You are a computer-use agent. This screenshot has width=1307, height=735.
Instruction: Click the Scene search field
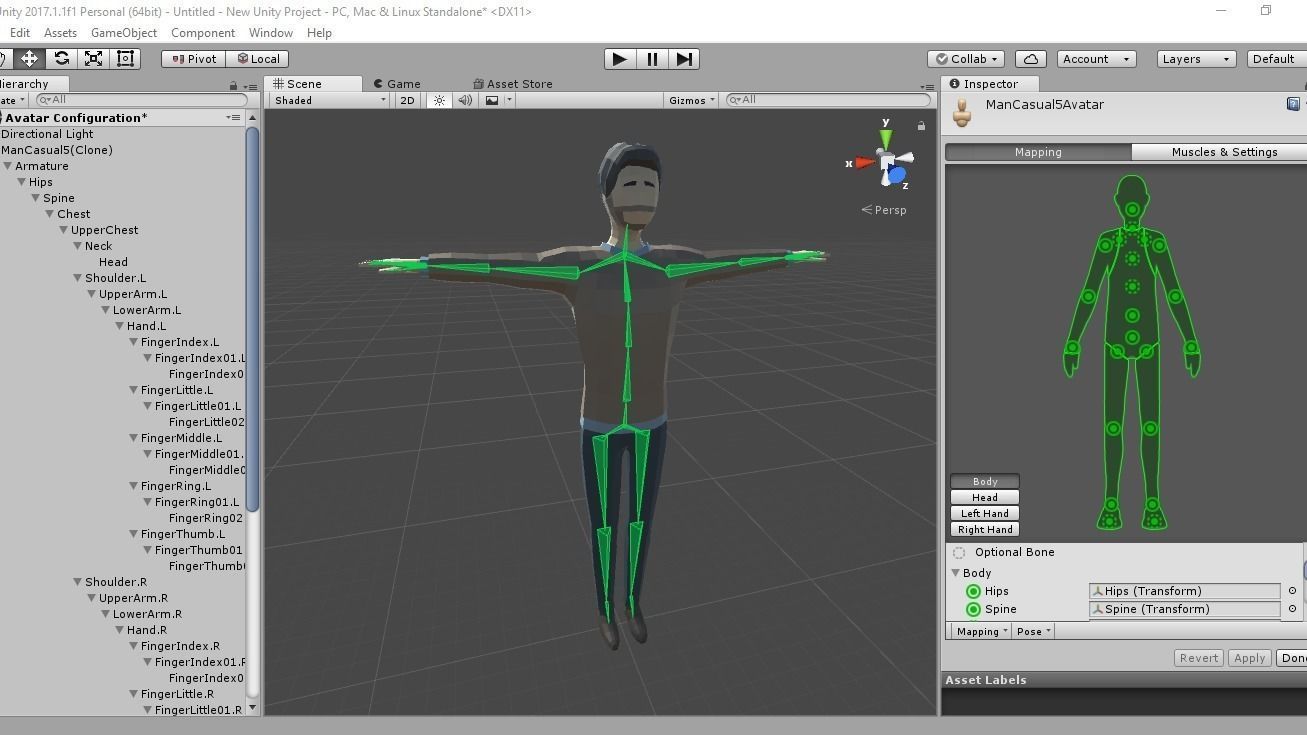point(829,100)
